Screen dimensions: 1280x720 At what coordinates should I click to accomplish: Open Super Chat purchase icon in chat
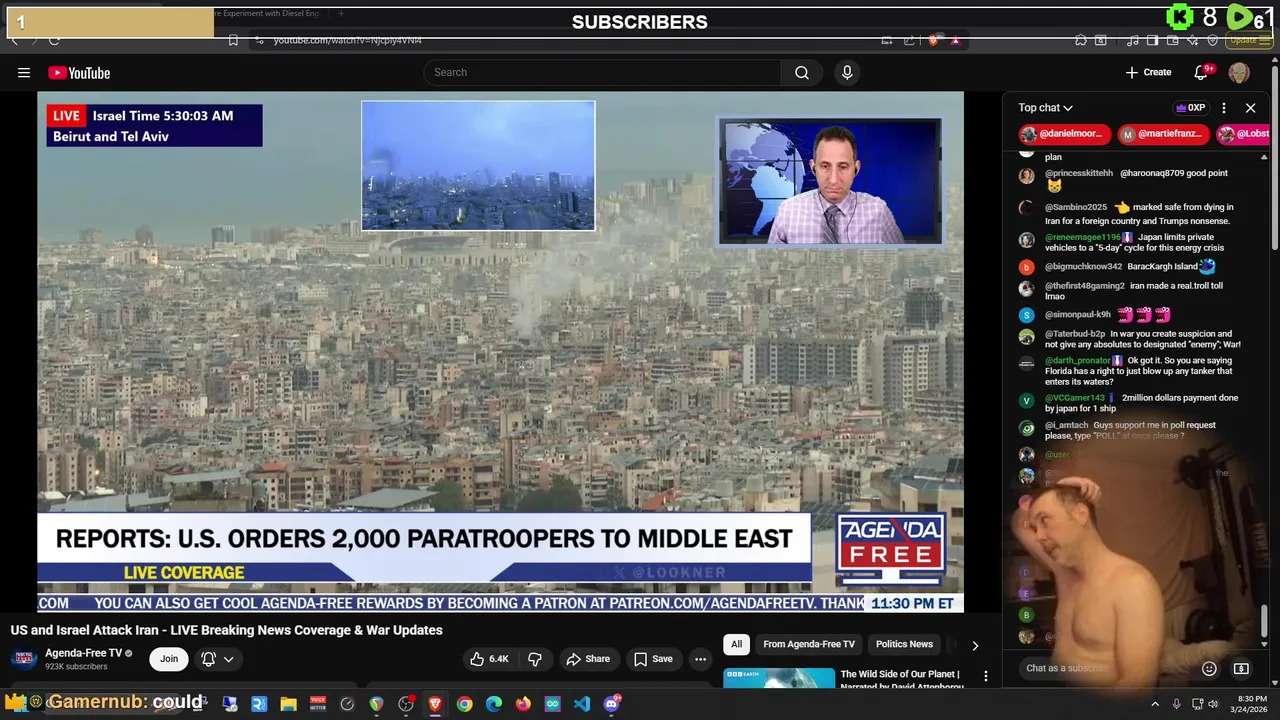(x=1241, y=668)
